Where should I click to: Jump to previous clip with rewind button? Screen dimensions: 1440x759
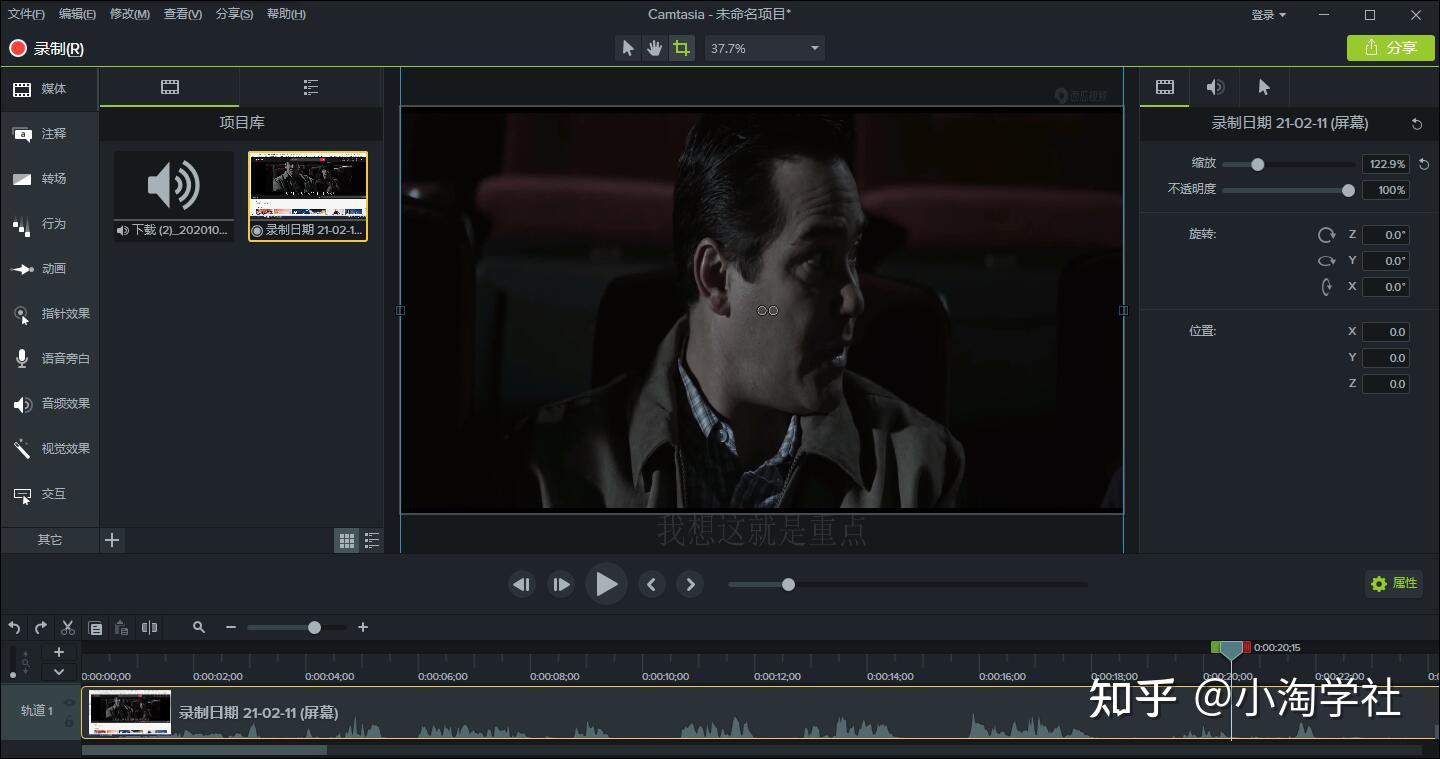pos(521,585)
